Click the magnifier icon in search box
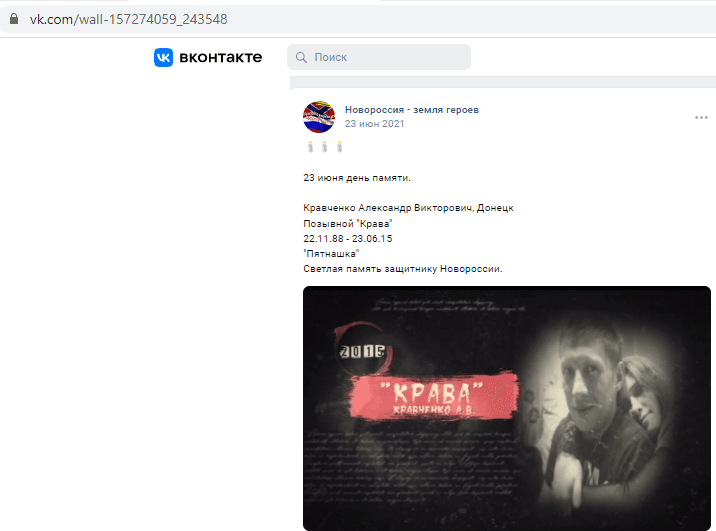The width and height of the screenshot is (716, 531). [x=301, y=57]
